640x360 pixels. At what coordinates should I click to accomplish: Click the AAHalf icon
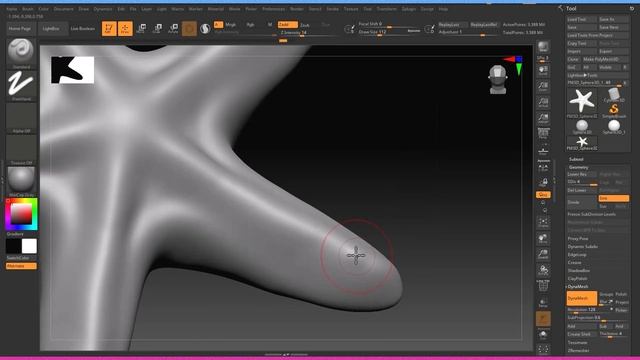[543, 118]
